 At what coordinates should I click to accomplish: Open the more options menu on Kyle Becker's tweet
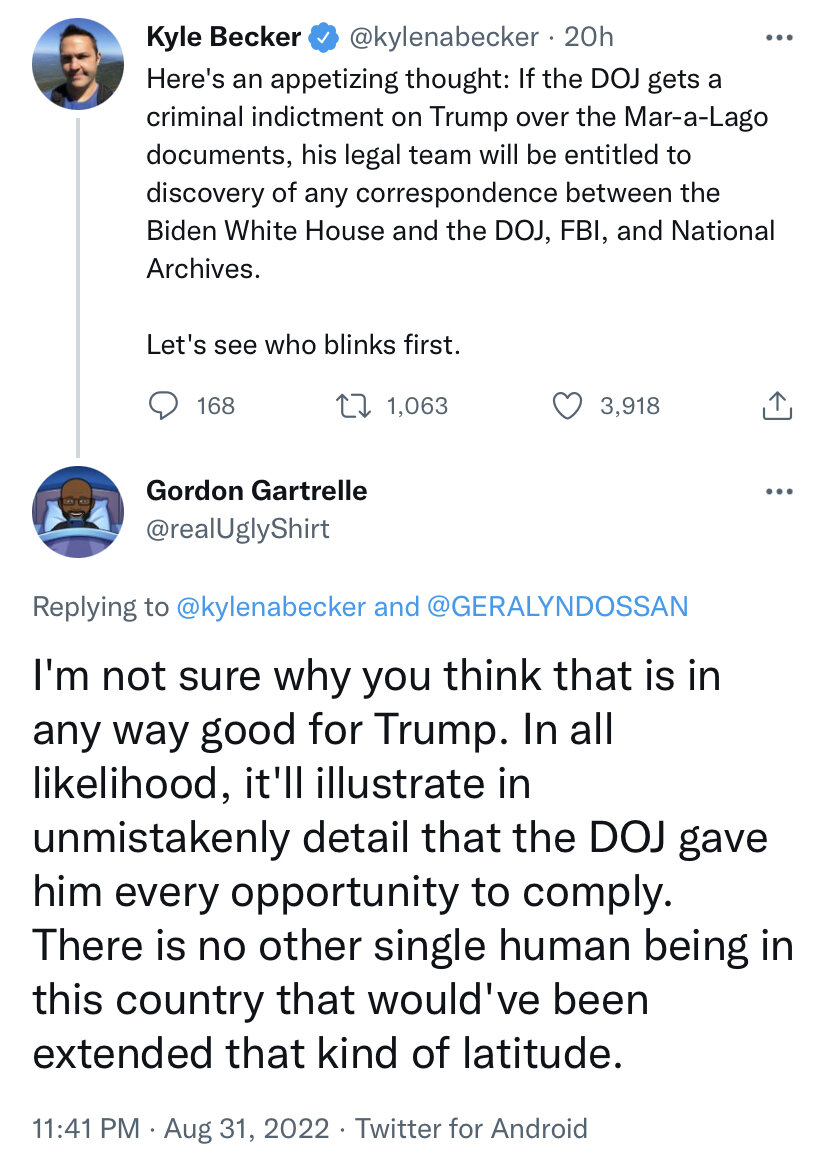778,38
